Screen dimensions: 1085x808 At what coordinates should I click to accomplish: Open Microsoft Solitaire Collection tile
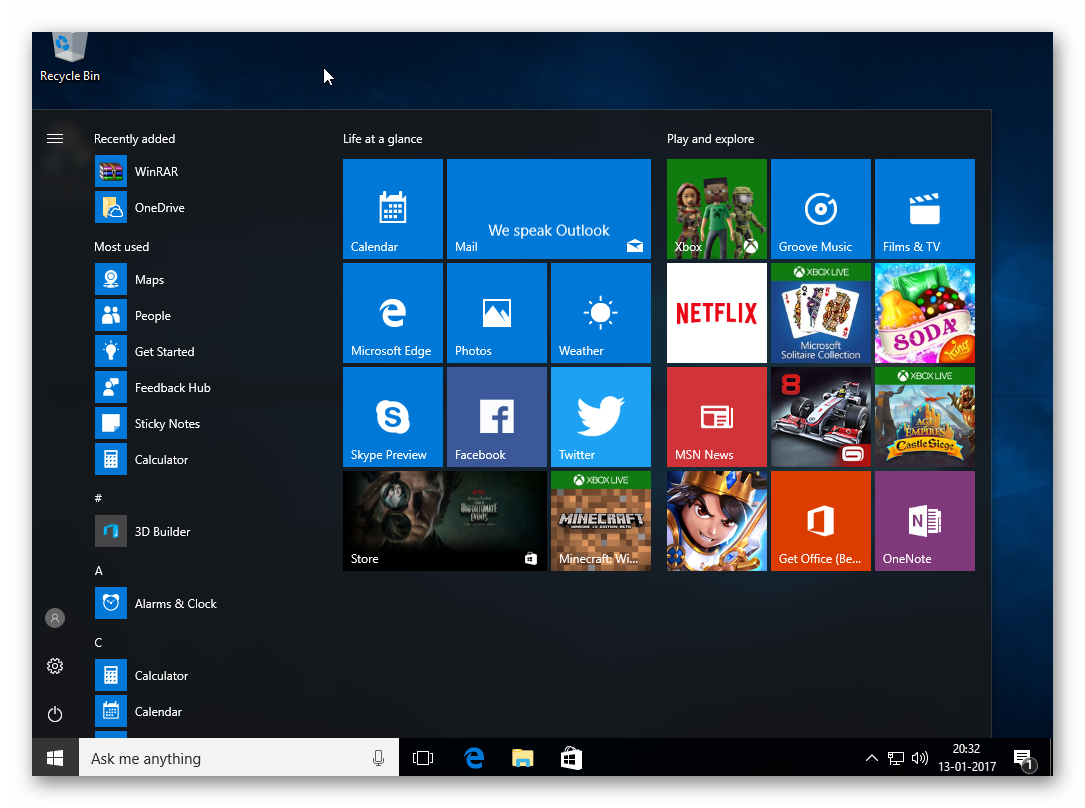point(821,313)
